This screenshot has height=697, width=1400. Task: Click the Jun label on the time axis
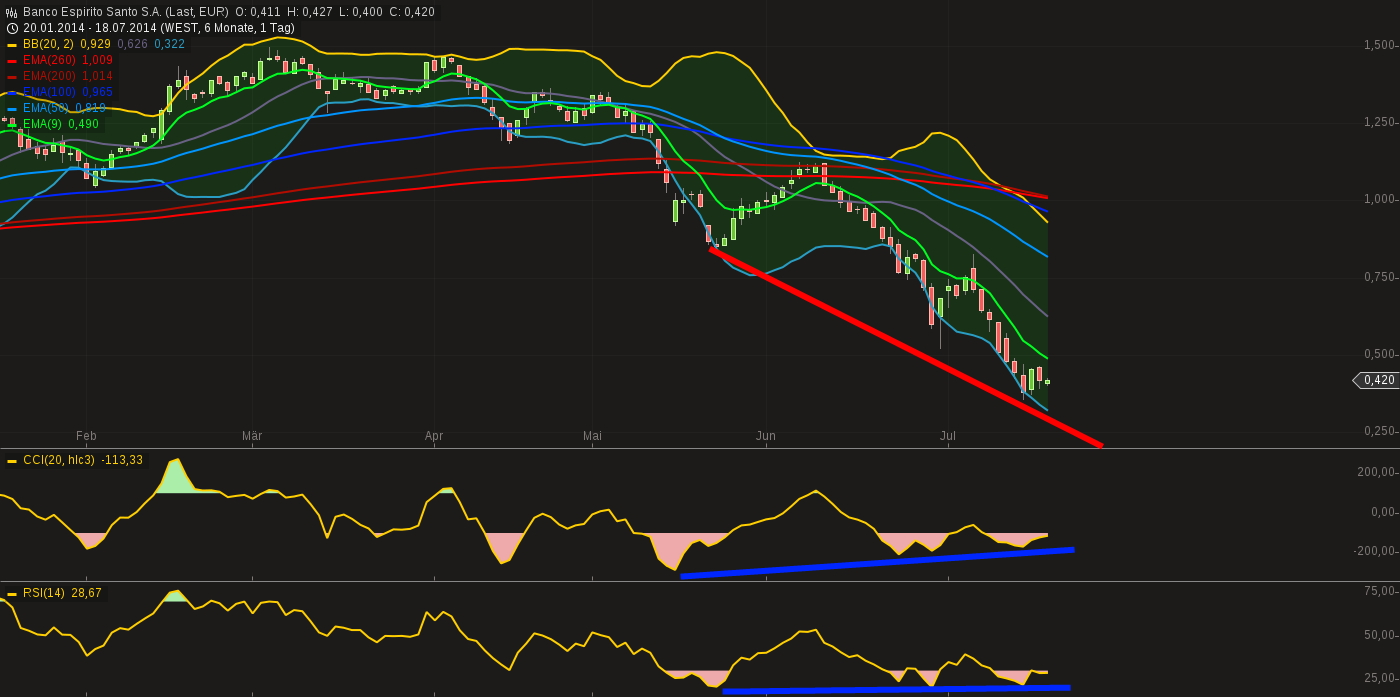click(766, 436)
